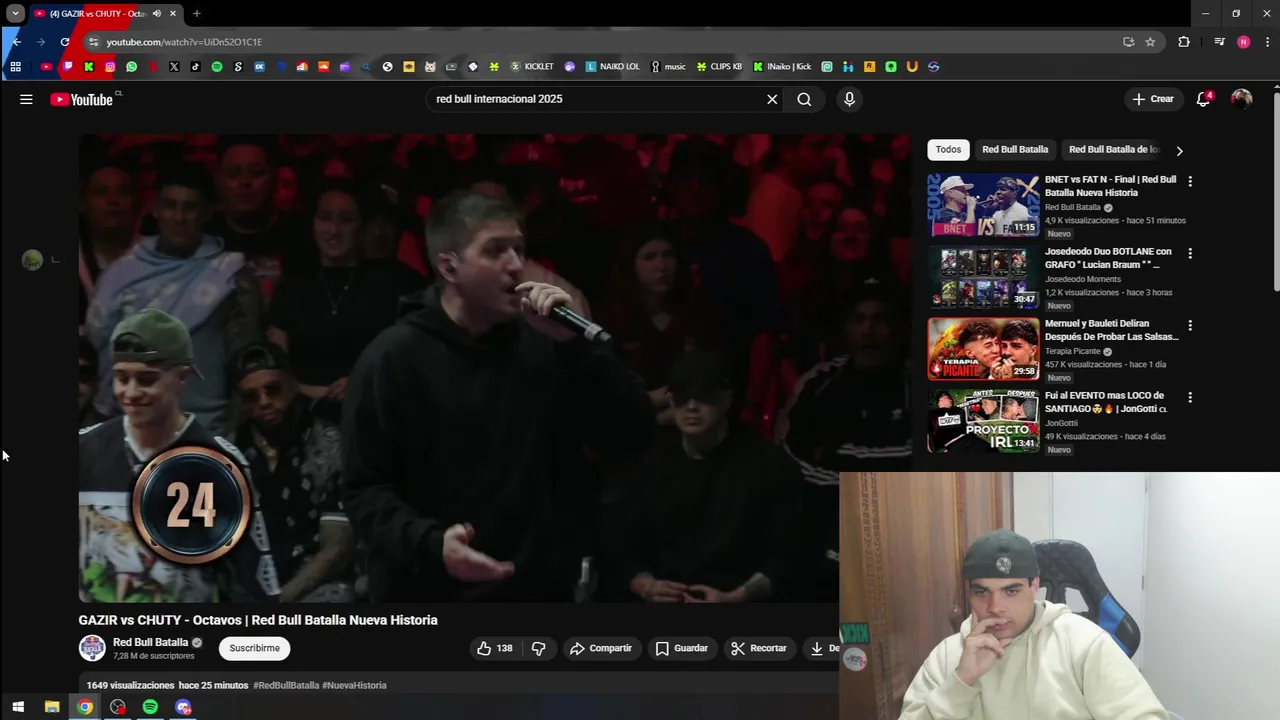The width and height of the screenshot is (1280, 720).
Task: Open a new browser tab
Action: point(197,14)
